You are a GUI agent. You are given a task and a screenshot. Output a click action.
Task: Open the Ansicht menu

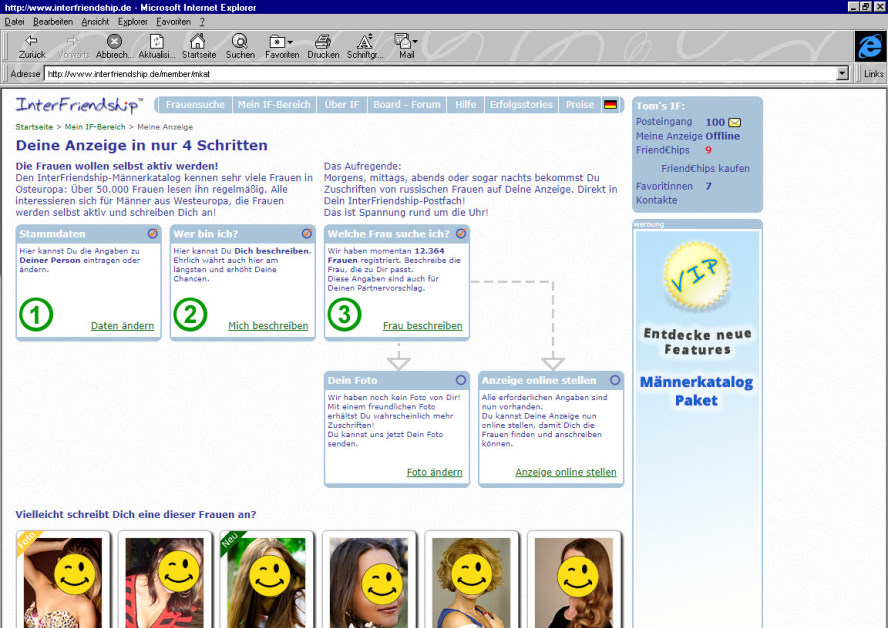95,22
